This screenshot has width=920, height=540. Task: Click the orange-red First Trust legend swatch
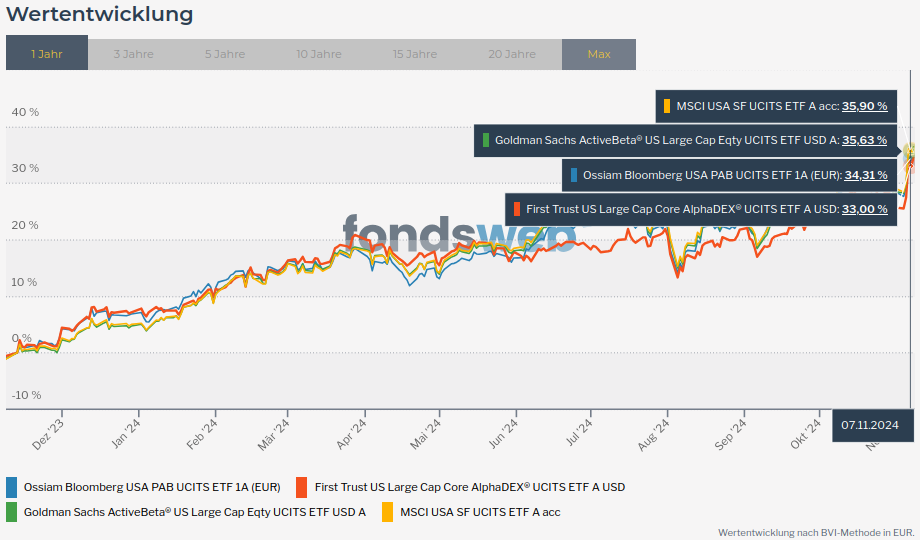click(x=301, y=488)
